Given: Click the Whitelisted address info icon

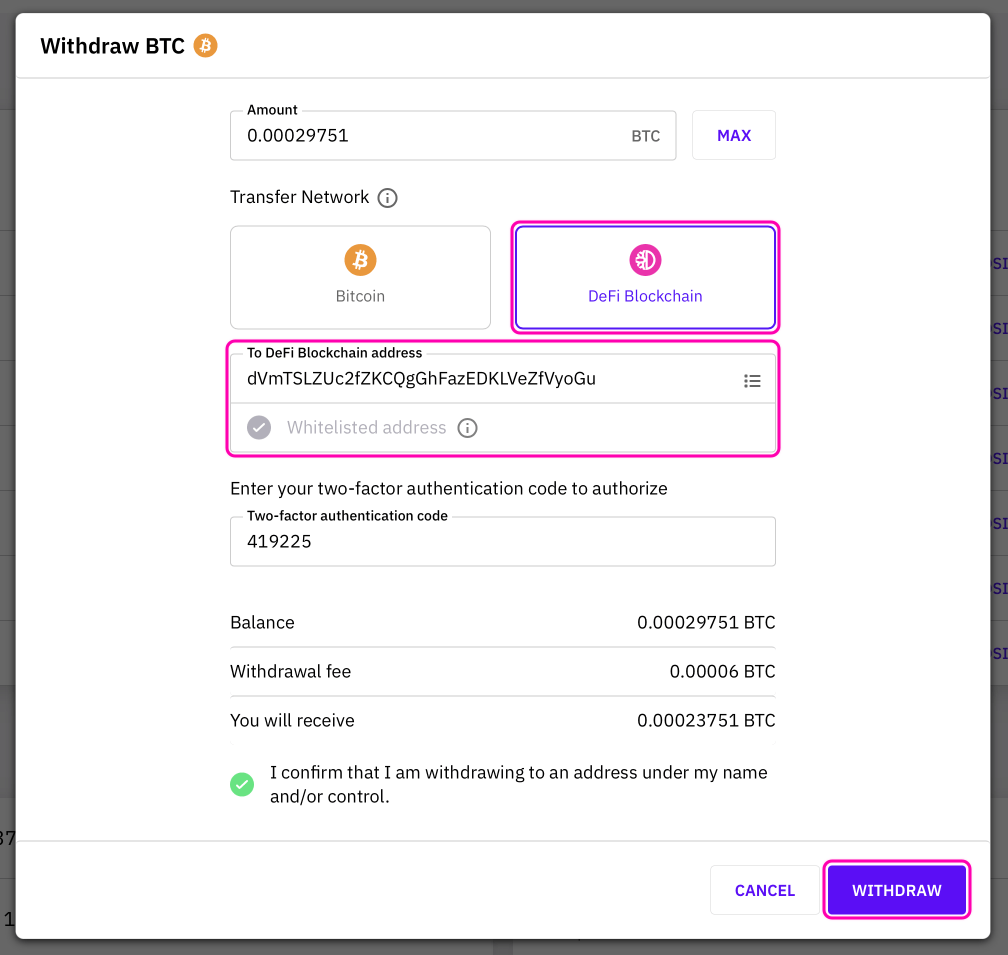Looking at the screenshot, I should [x=467, y=428].
